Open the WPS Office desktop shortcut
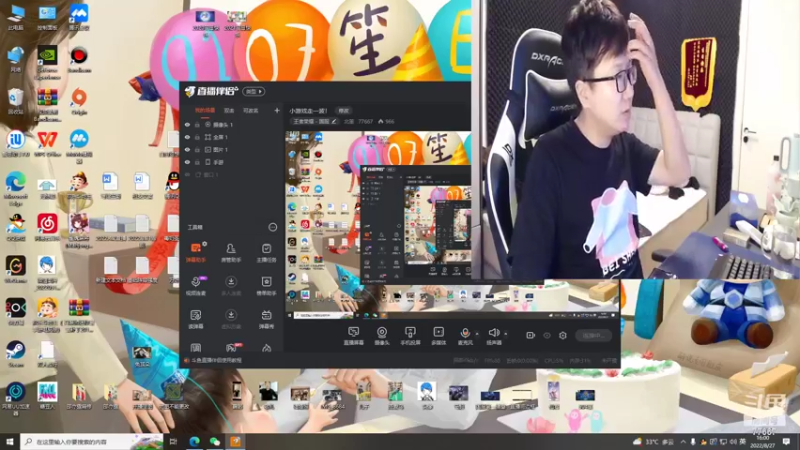The width and height of the screenshot is (800, 450). (47, 143)
